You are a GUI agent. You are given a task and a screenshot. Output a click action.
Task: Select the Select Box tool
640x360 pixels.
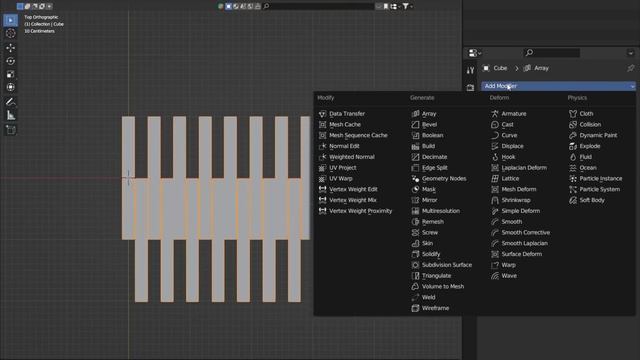[x=11, y=20]
